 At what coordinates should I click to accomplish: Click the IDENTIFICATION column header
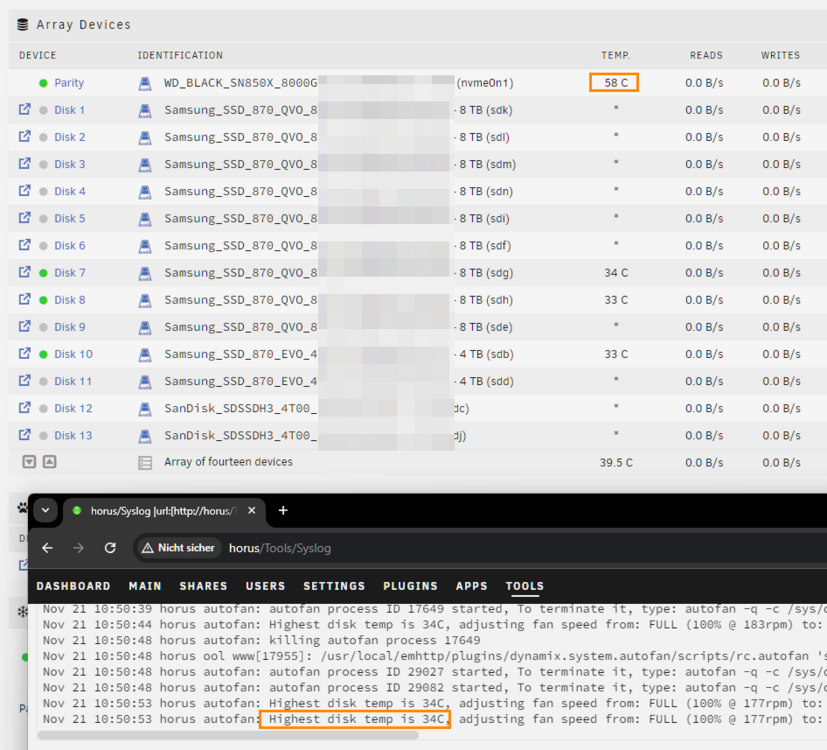coord(180,55)
